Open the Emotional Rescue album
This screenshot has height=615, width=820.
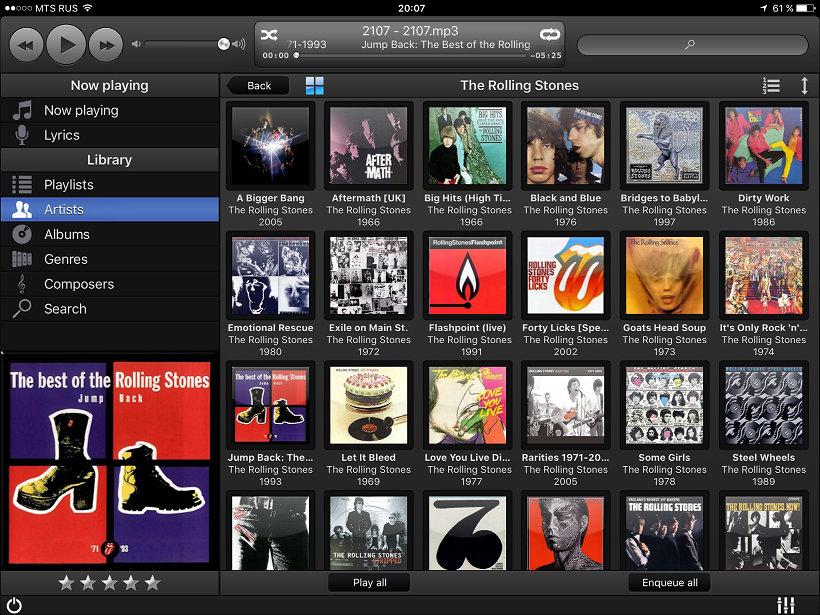click(x=270, y=276)
